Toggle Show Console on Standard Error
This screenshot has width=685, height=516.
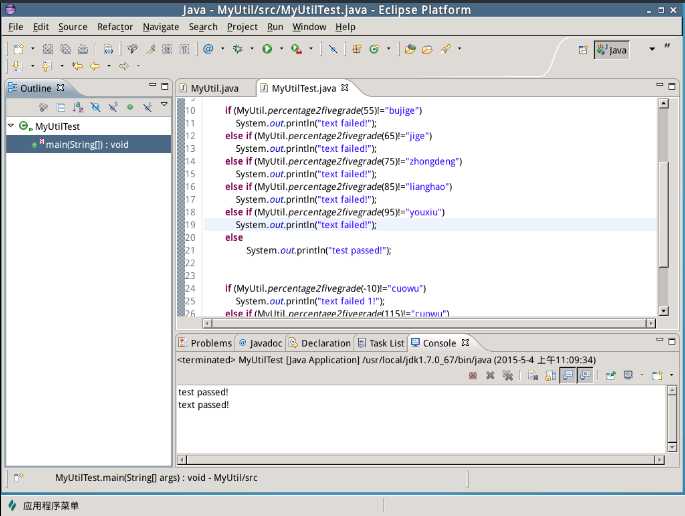[585, 375]
